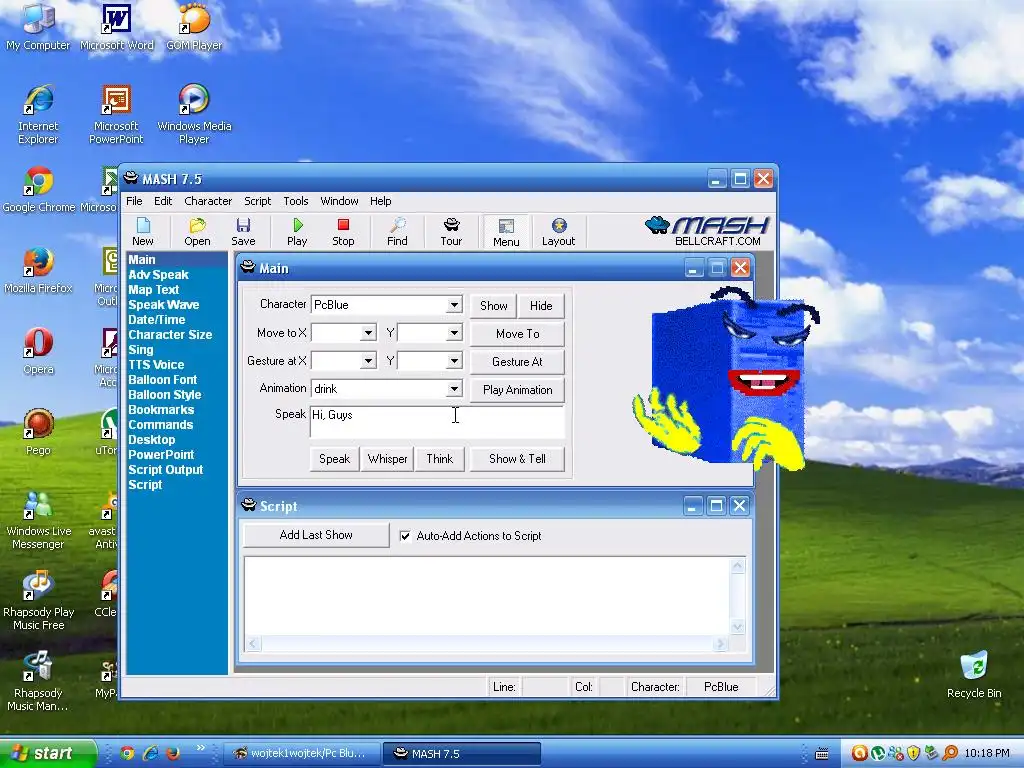1024x768 pixels.
Task: Select the Windows Media Player desktop icon
Action: coord(194,114)
